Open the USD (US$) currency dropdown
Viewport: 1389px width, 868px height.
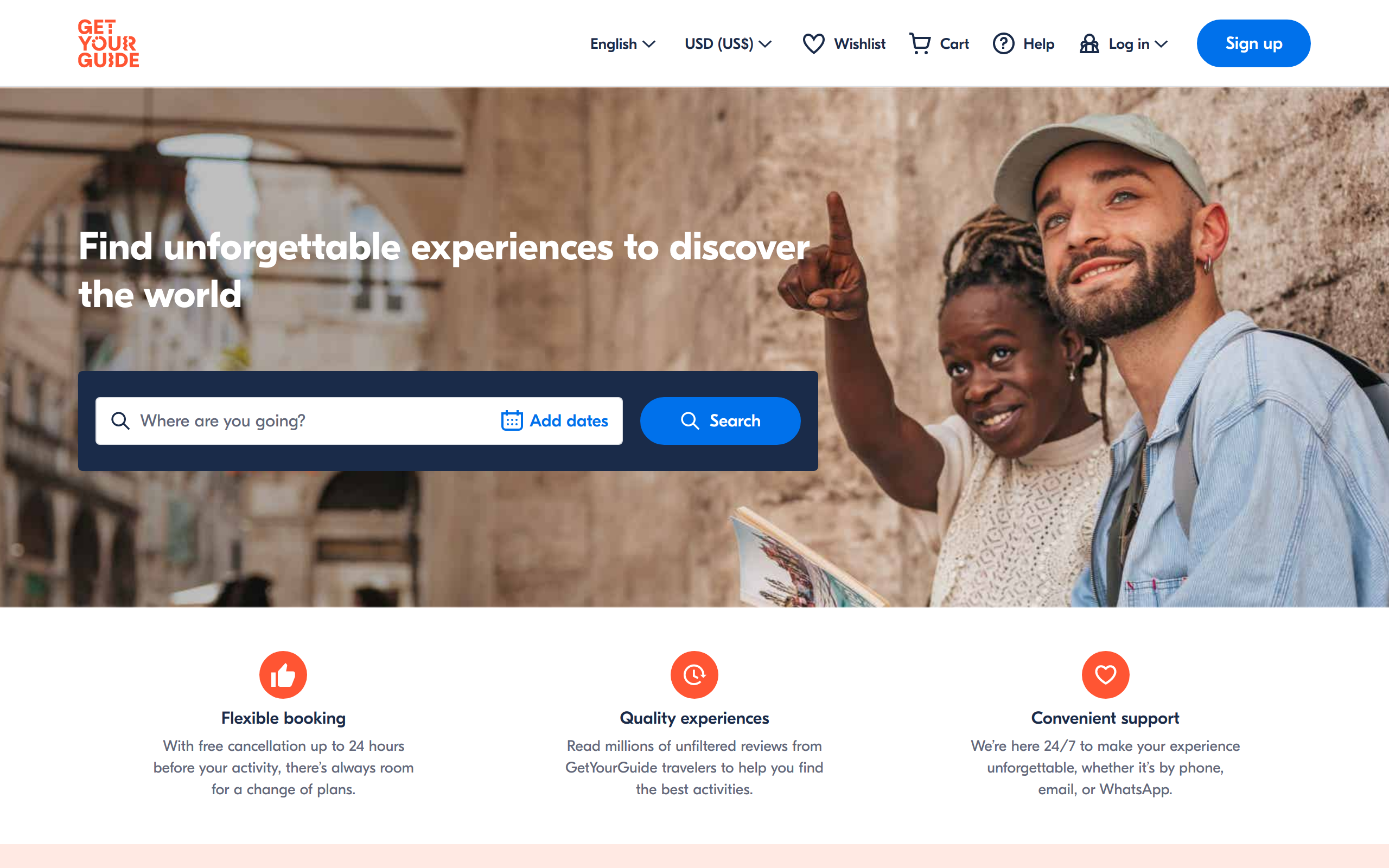pyautogui.click(x=728, y=43)
